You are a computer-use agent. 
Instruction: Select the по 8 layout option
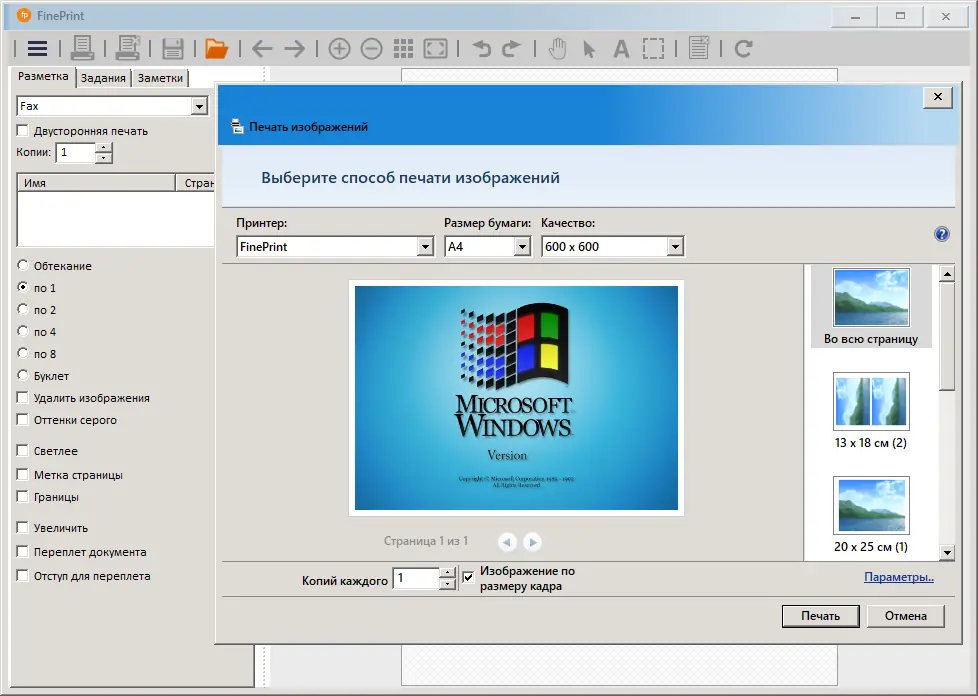click(23, 353)
